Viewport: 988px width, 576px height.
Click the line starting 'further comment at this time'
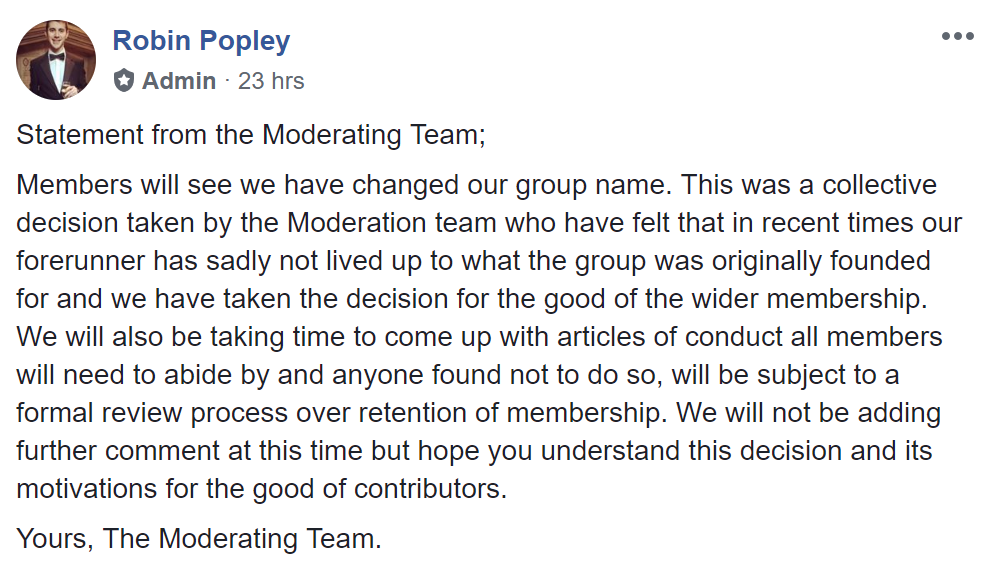click(474, 451)
